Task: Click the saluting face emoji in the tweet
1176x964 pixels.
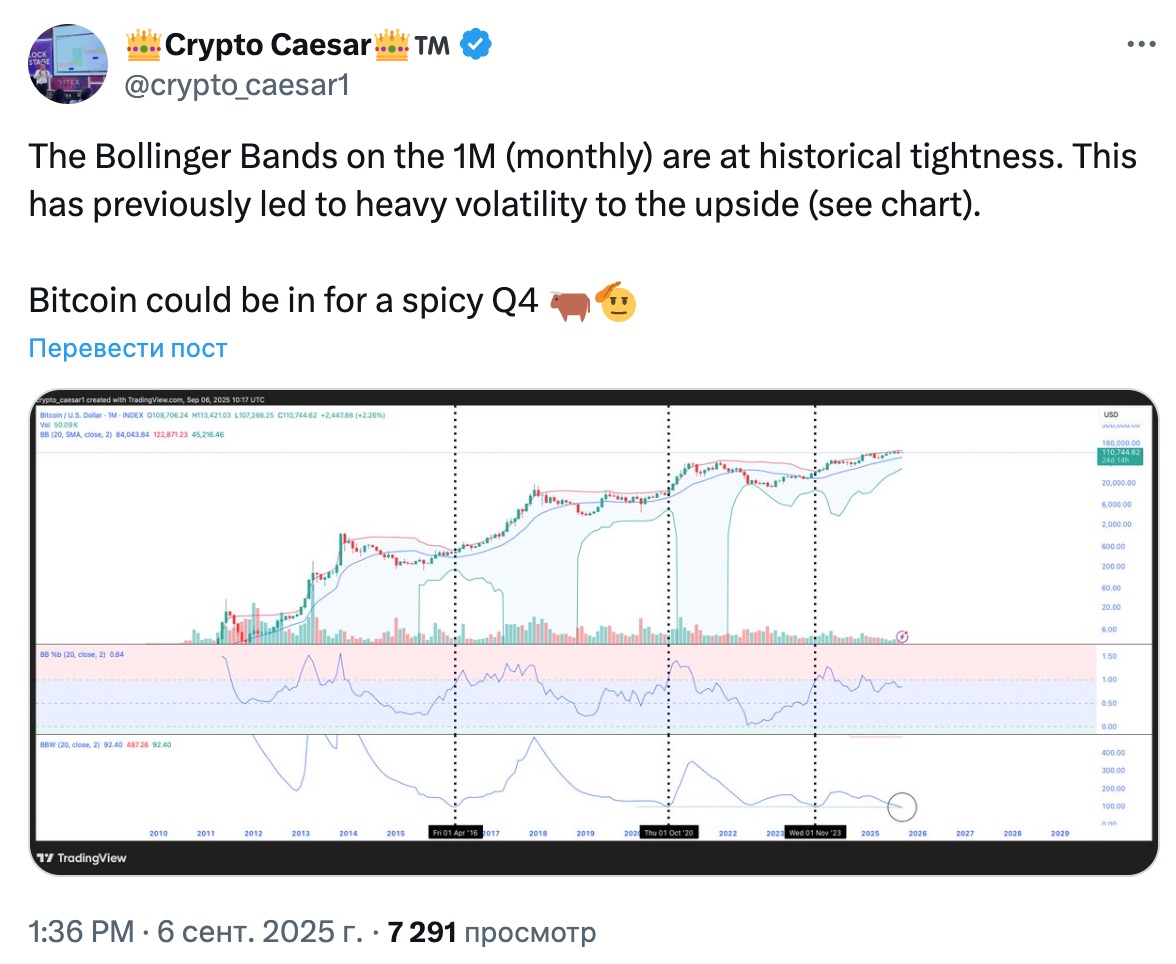Action: [x=616, y=302]
